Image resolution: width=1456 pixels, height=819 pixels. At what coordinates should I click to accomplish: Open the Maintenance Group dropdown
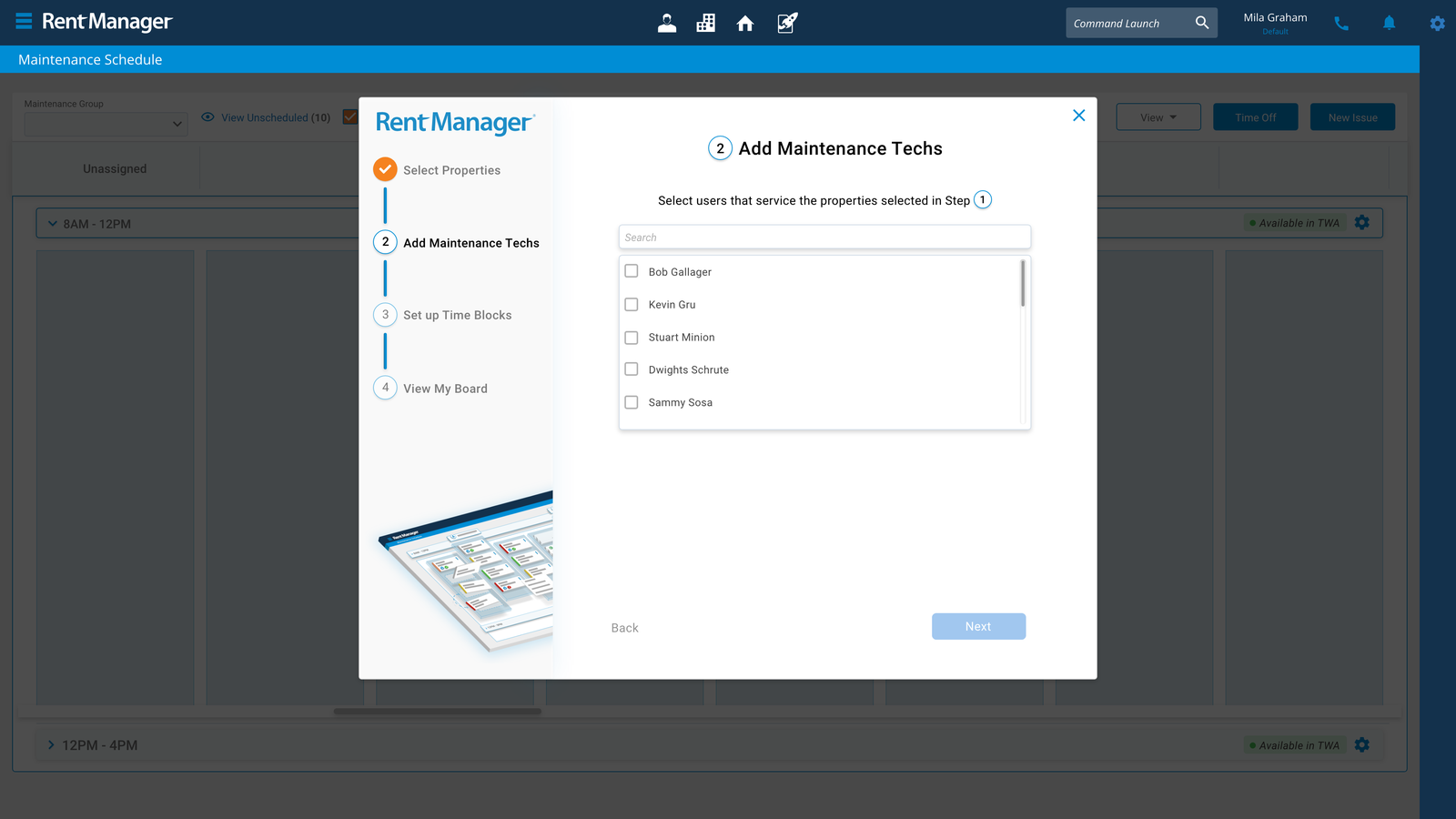[x=106, y=124]
